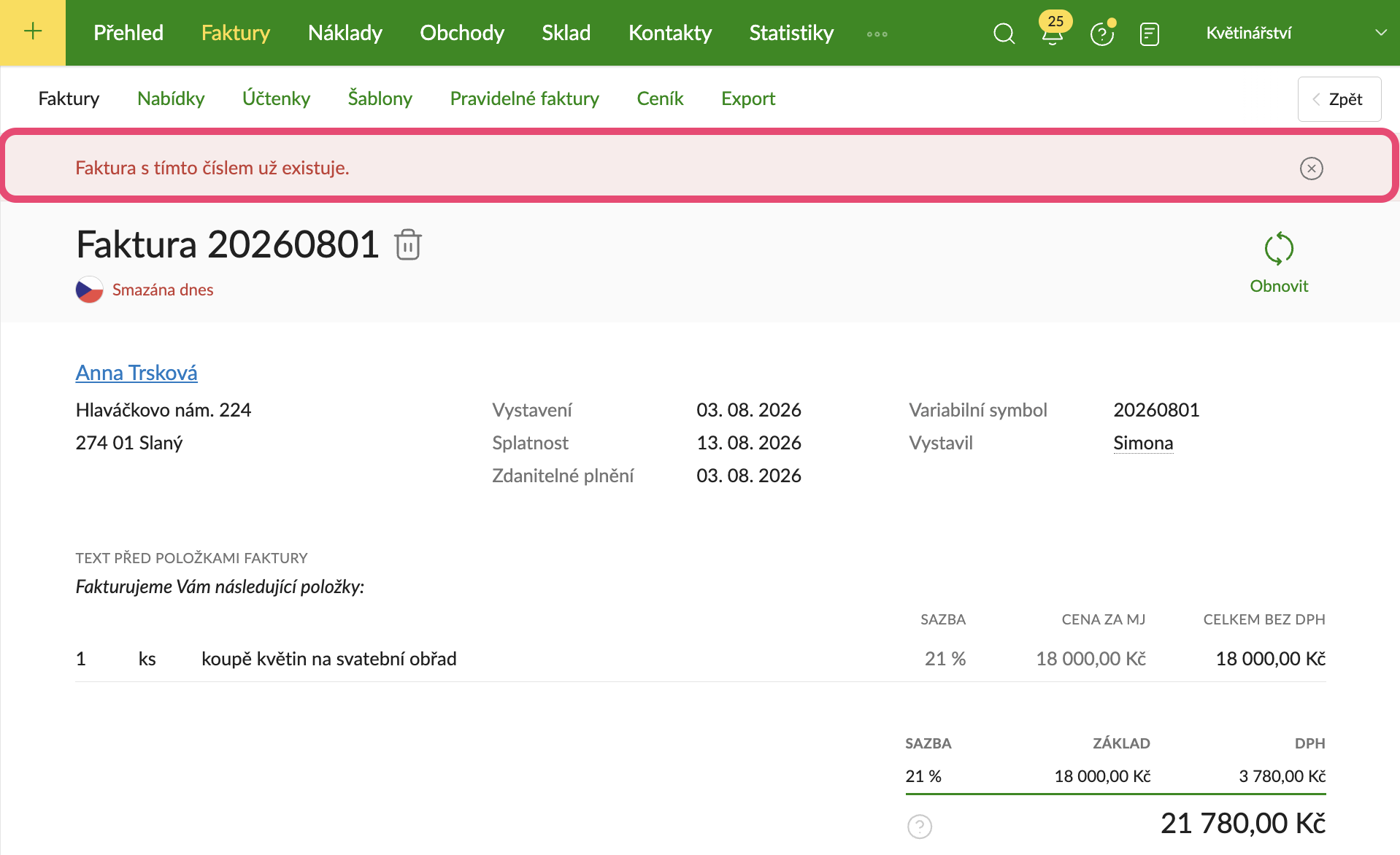The image size is (1400, 855).
Task: Open the help question mark icon
Action: click(x=1102, y=34)
